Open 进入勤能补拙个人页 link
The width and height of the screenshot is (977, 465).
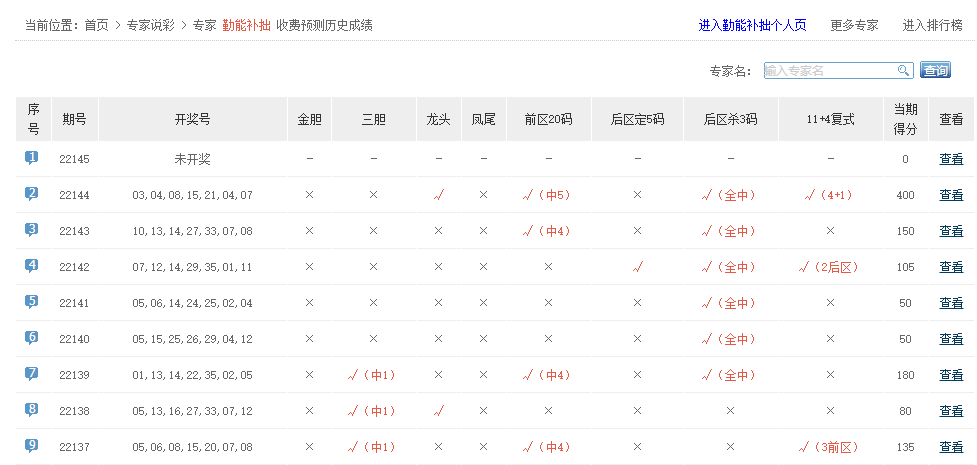click(752, 25)
